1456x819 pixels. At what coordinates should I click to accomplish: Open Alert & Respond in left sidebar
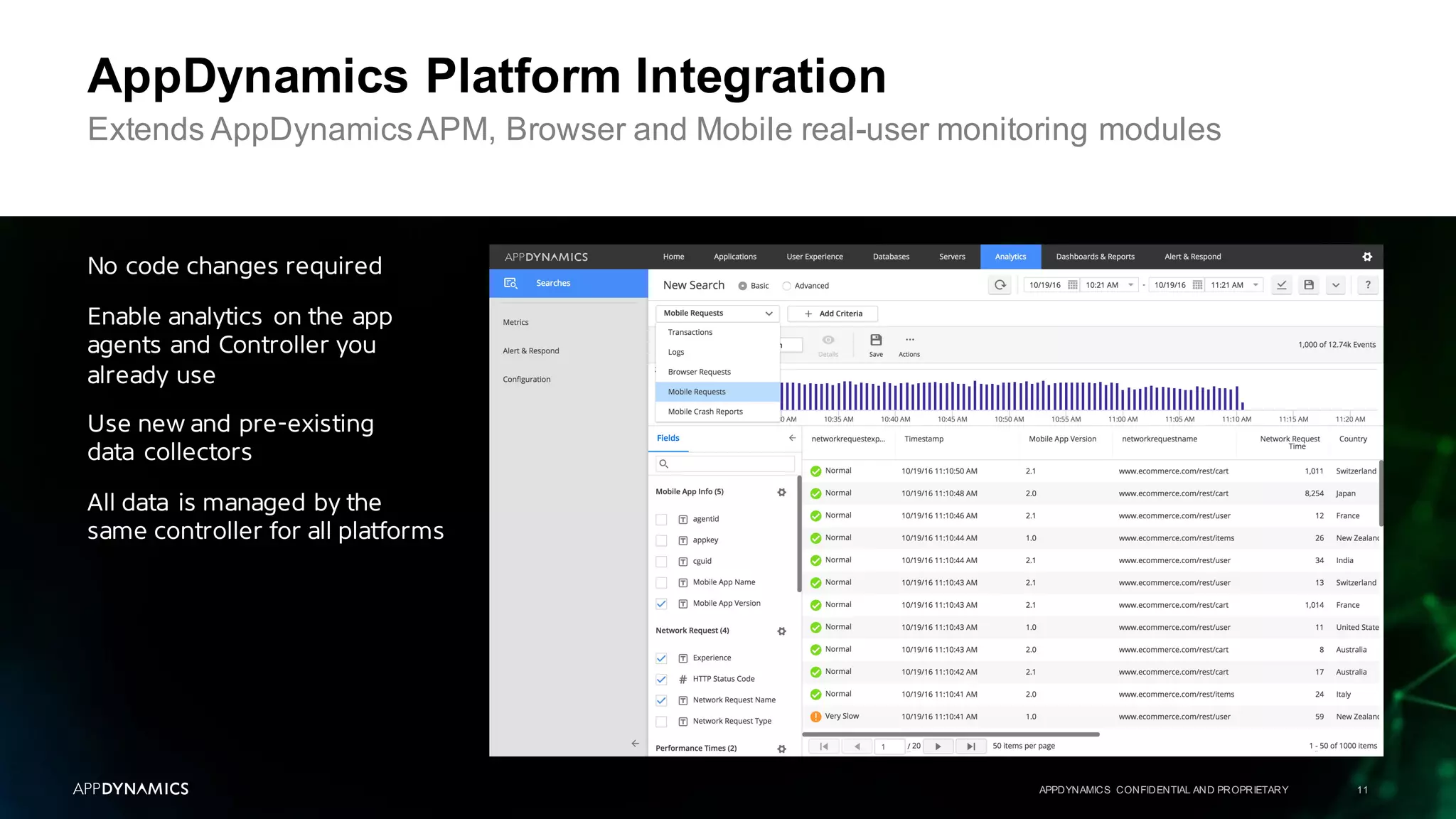(530, 351)
